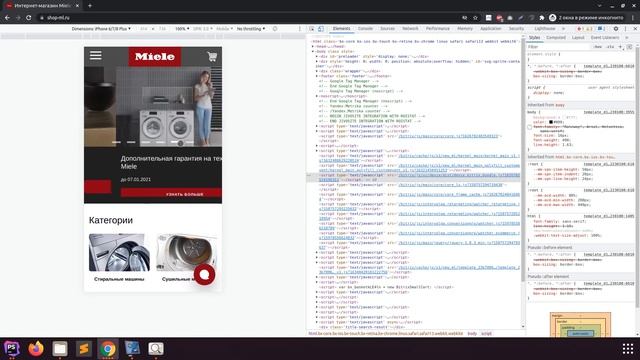The height and width of the screenshot is (360, 640).
Task: Launch Firefox from the taskbar
Action: tap(36, 349)
